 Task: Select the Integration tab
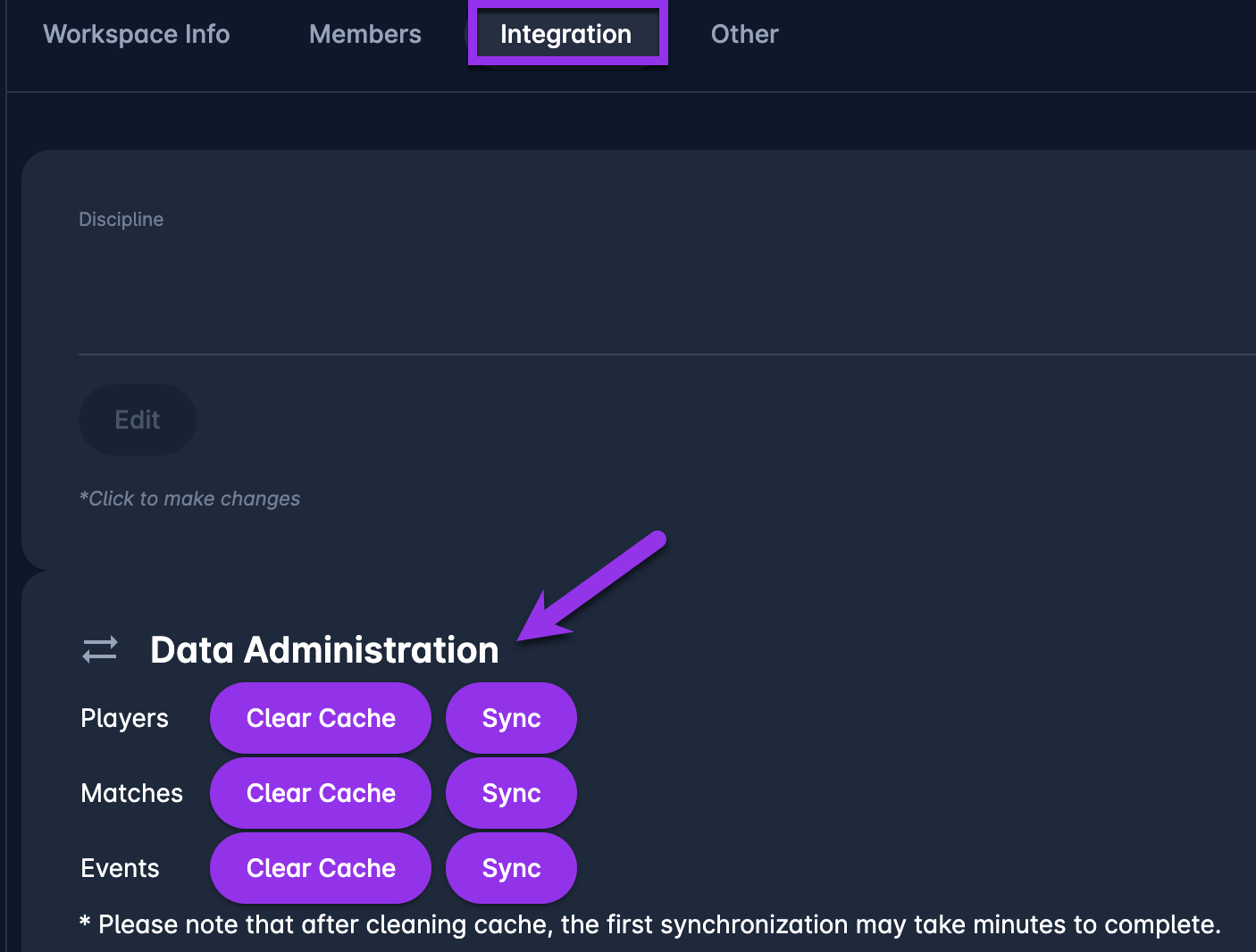566,34
